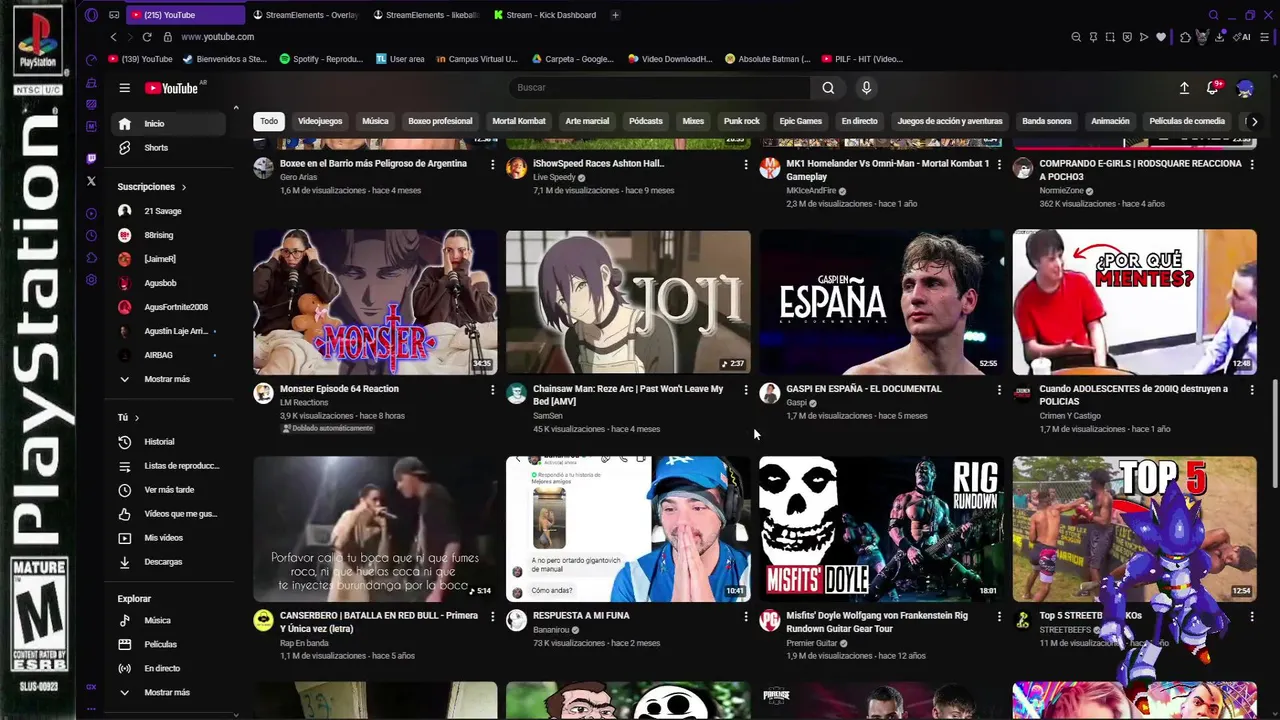The image size is (1280, 720).
Task: Open browser easy setup sliders icon
Action: coord(1265,37)
